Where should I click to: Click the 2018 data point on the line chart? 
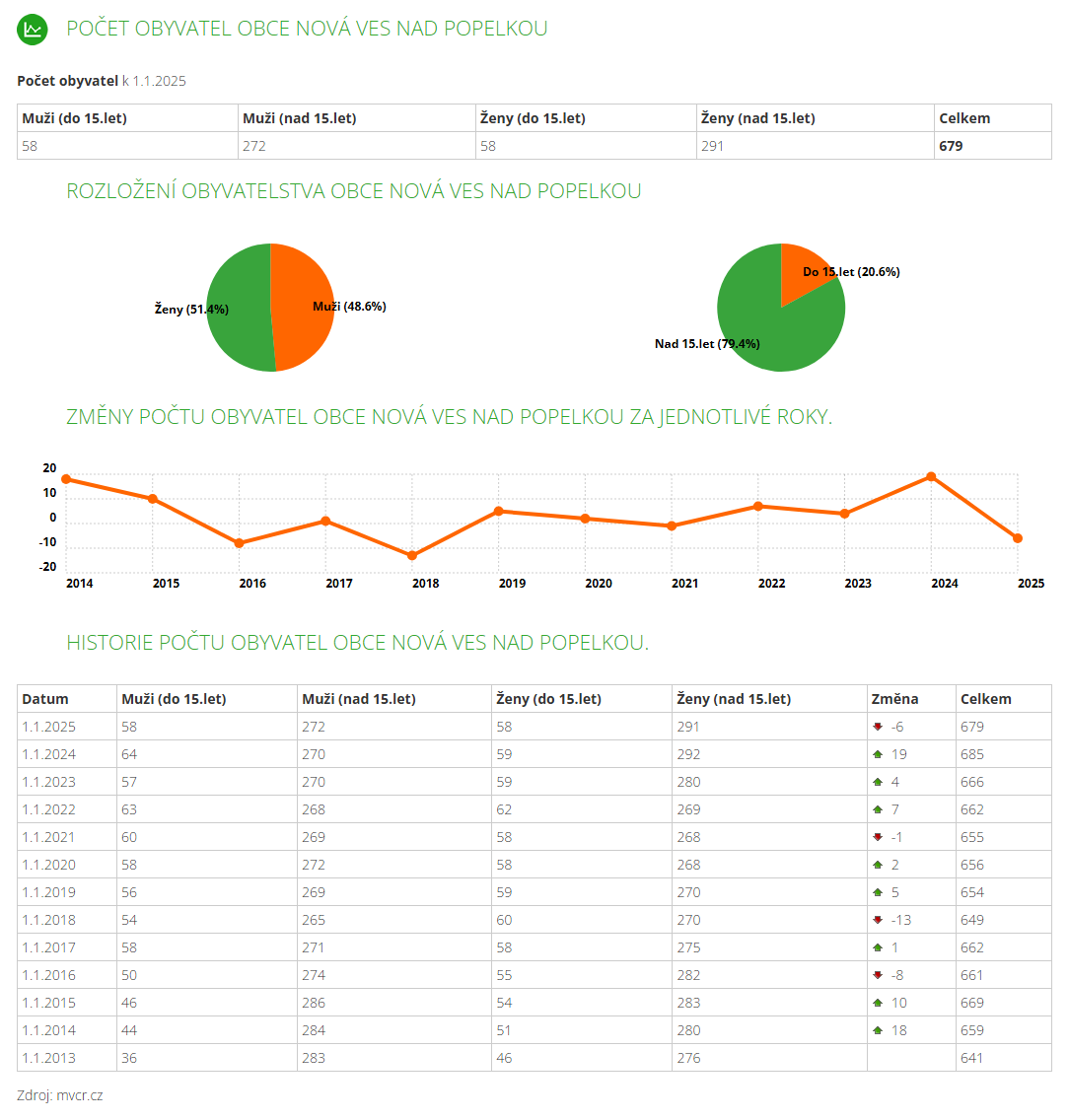coord(412,556)
